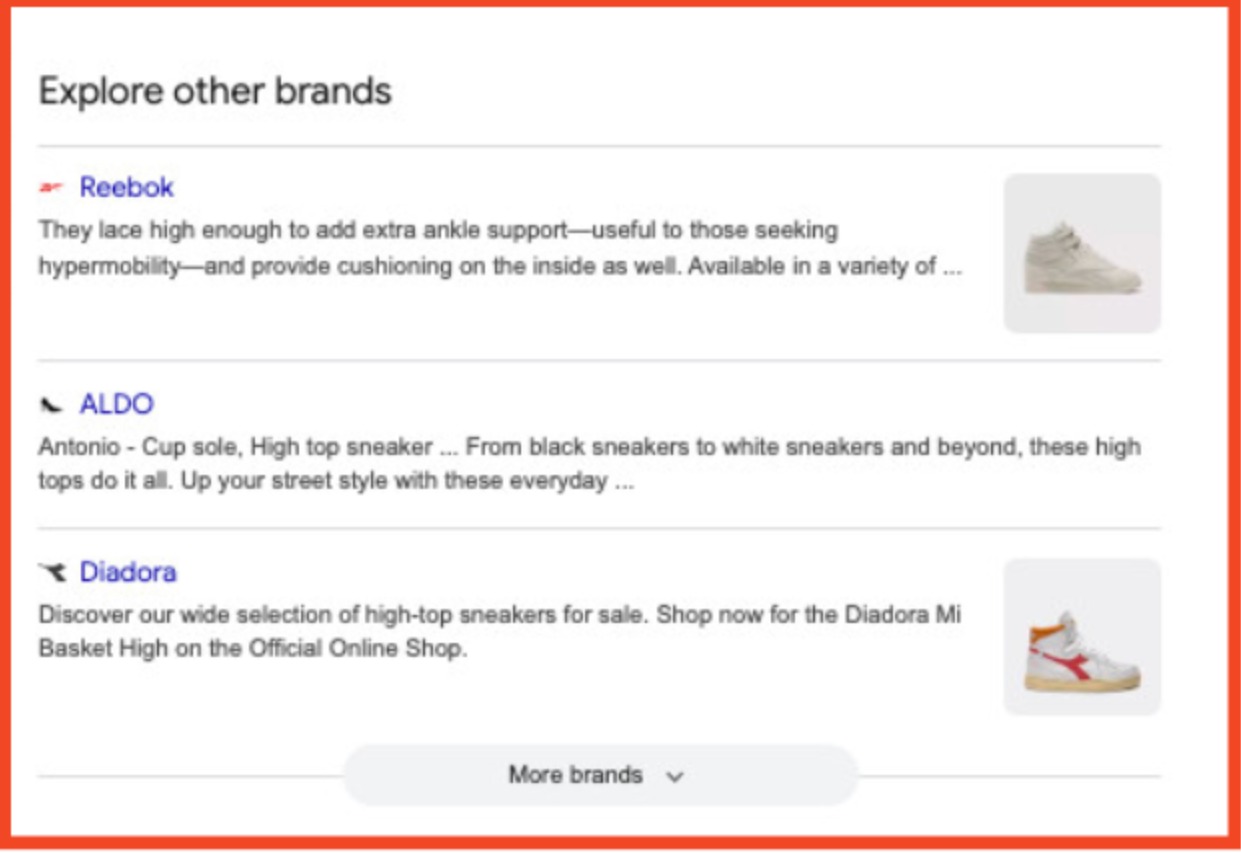Click the Diadora Mi Basket sneaker thumbnail
The width and height of the screenshot is (1241, 853).
coord(1082,638)
